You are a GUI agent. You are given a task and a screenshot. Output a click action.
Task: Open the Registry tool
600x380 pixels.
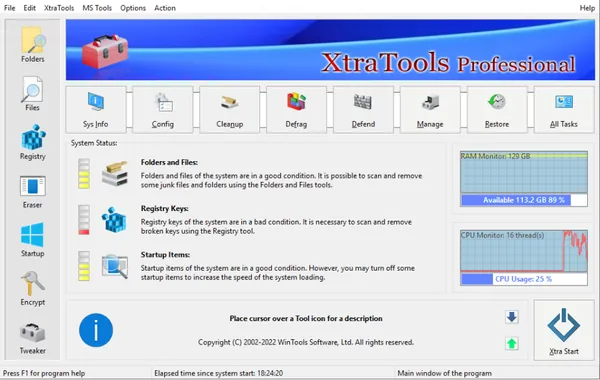[33, 142]
